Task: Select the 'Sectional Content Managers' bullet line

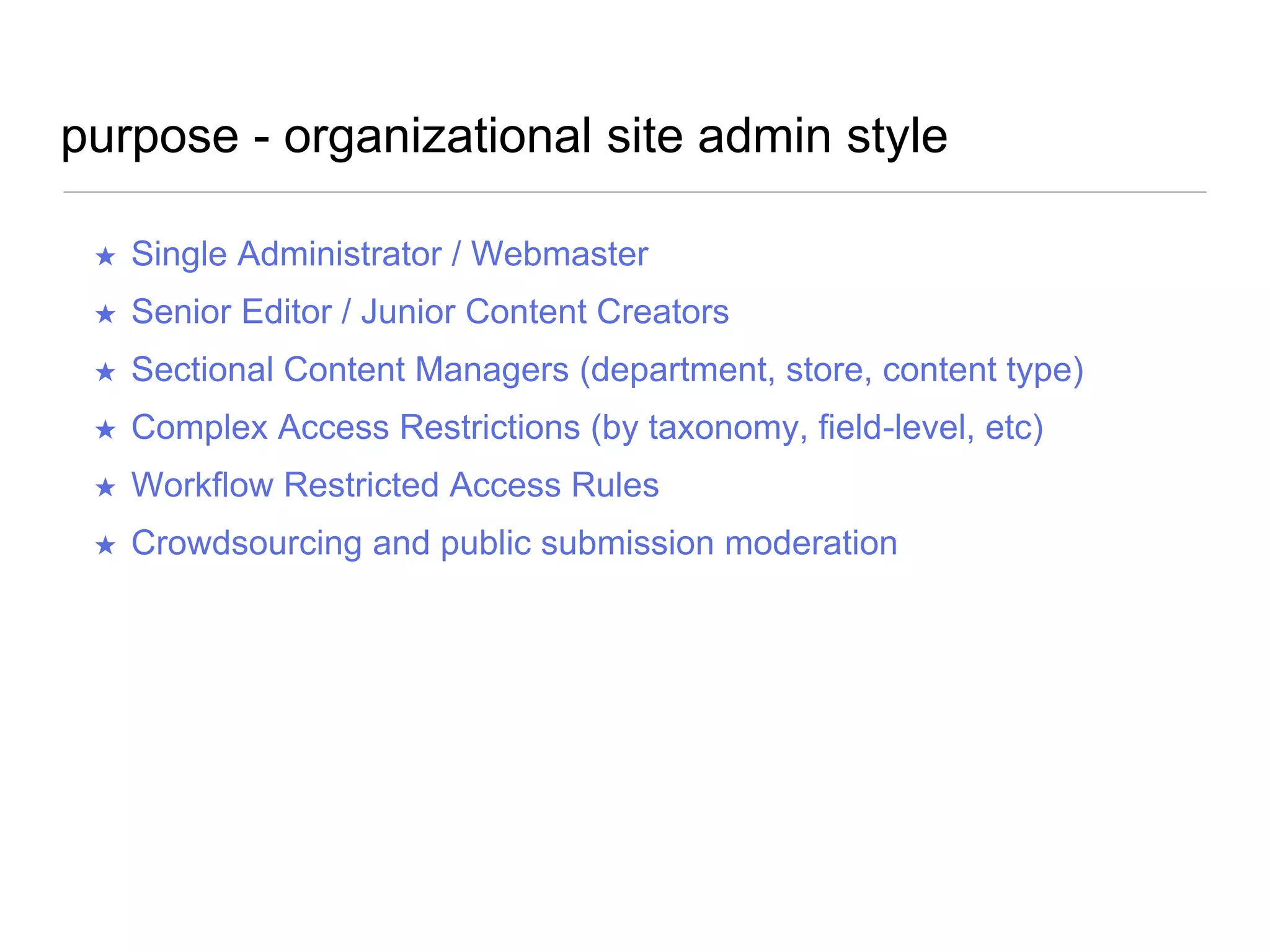Action: (608, 370)
